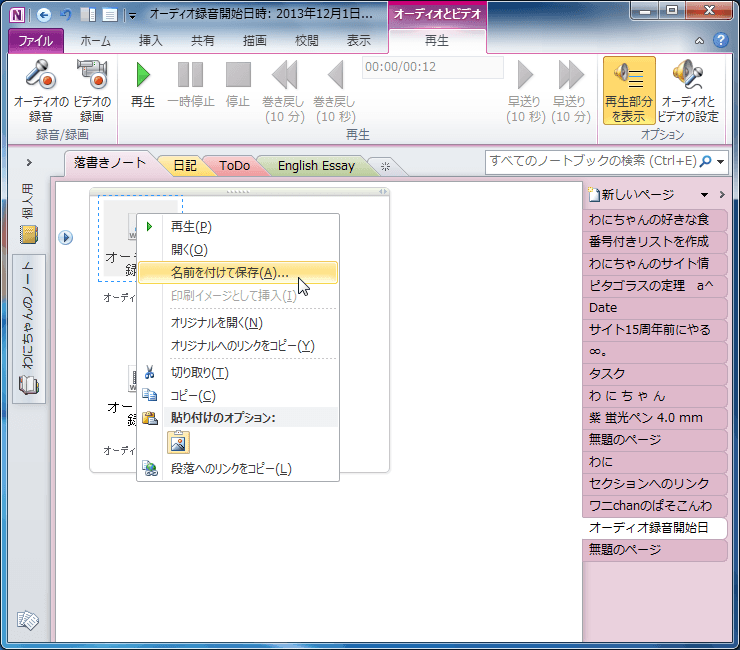The height and width of the screenshot is (650, 740).
Task: Start video recording with ビデオの録画
Action: click(x=92, y=91)
